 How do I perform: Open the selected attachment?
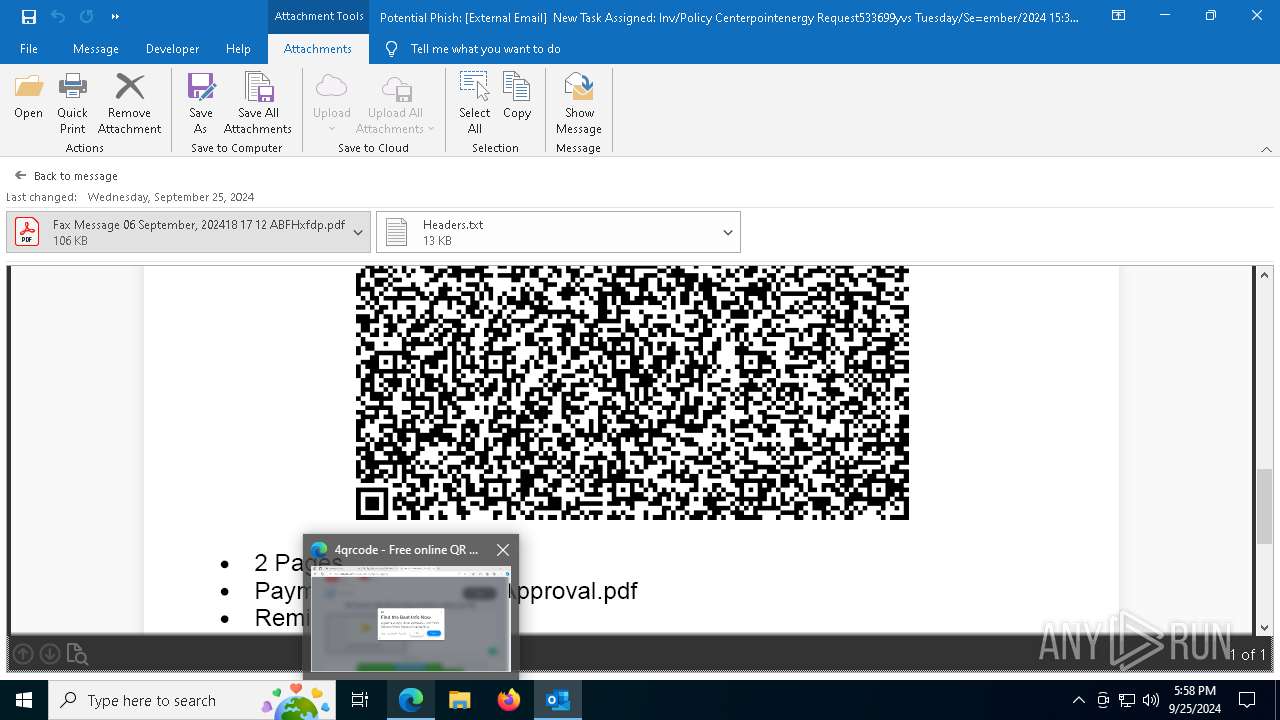tap(28, 96)
